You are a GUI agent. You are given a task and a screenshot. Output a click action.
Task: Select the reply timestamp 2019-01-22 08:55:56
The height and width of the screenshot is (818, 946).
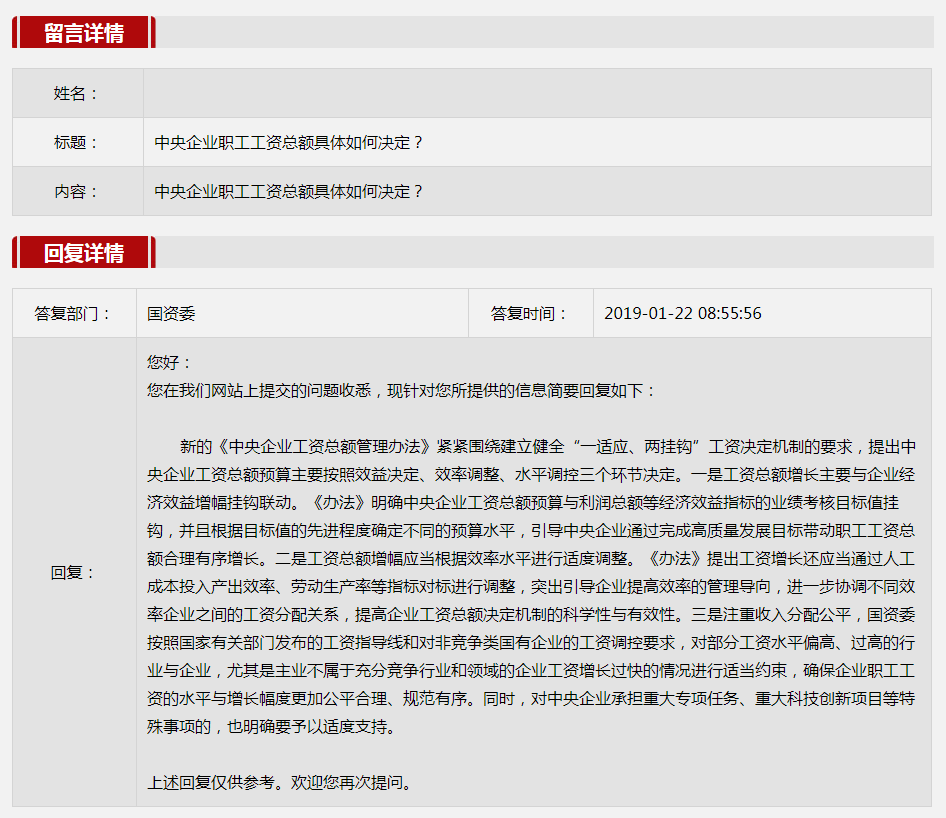(683, 313)
